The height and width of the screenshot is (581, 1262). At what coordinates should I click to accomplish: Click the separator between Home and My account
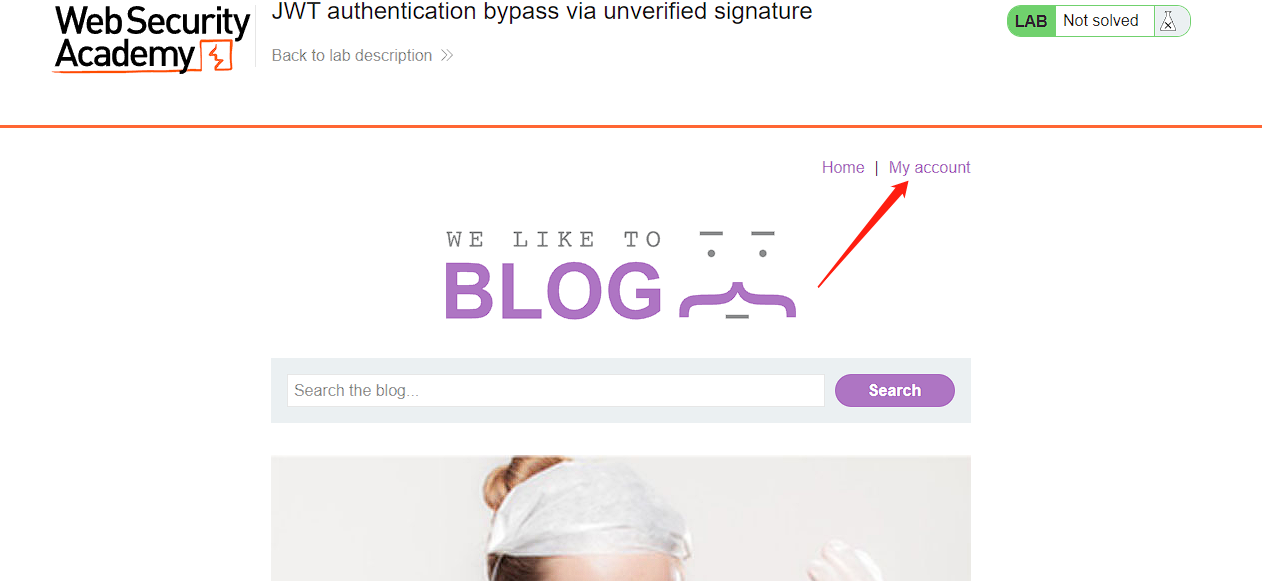pos(877,167)
